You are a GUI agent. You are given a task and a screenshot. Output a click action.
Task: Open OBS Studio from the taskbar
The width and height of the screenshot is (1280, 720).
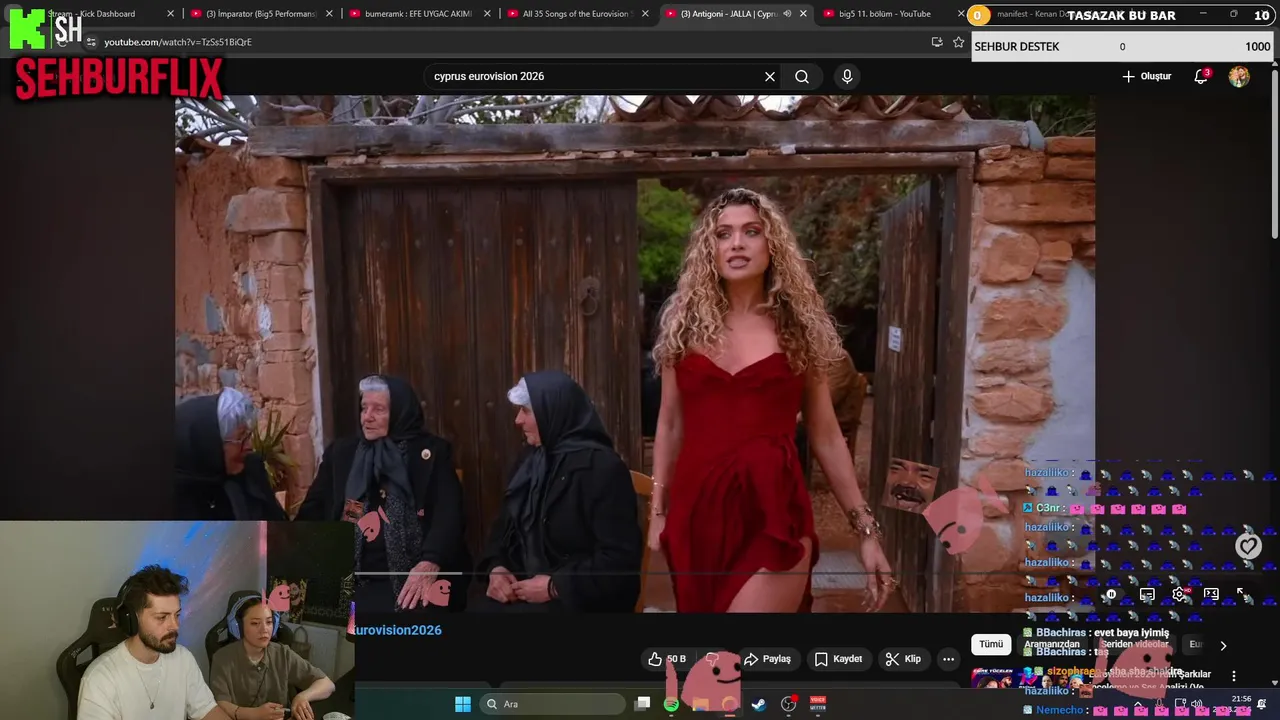coord(788,704)
